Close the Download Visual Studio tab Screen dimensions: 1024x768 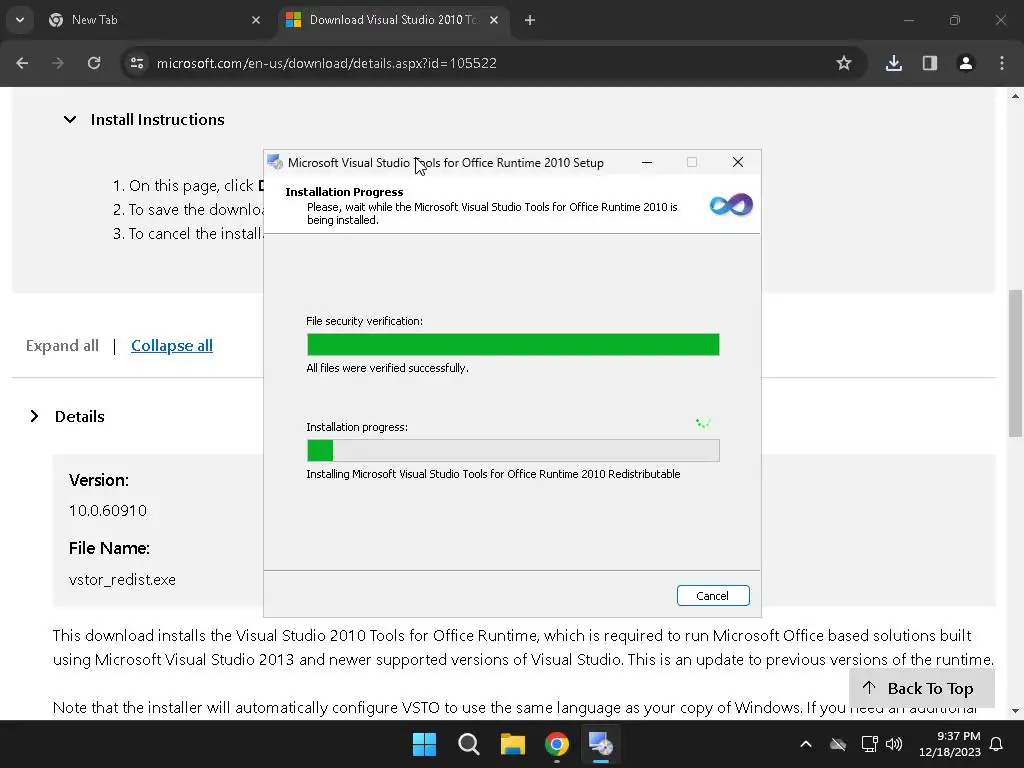[494, 20]
